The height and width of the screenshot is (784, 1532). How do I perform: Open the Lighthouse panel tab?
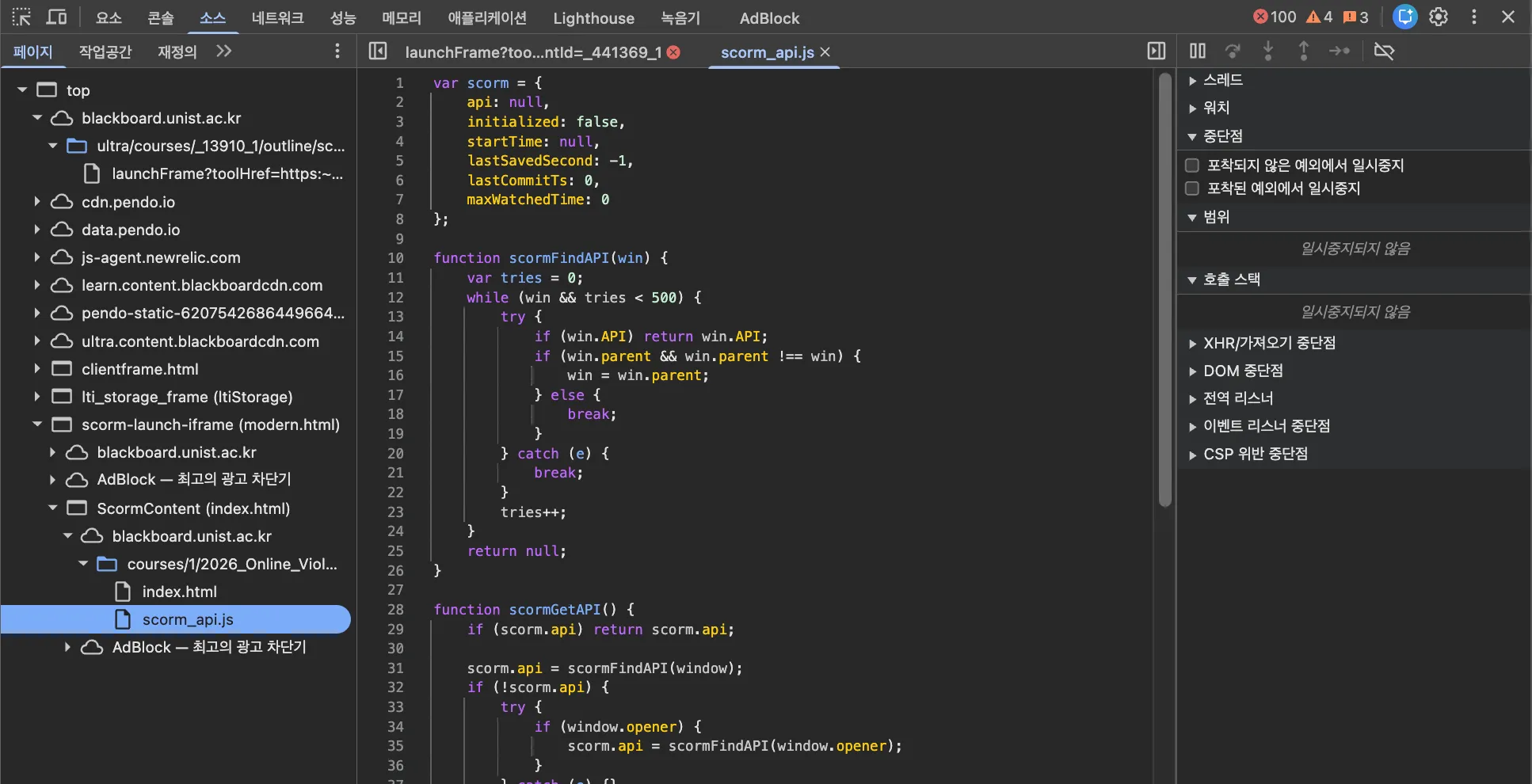593,17
